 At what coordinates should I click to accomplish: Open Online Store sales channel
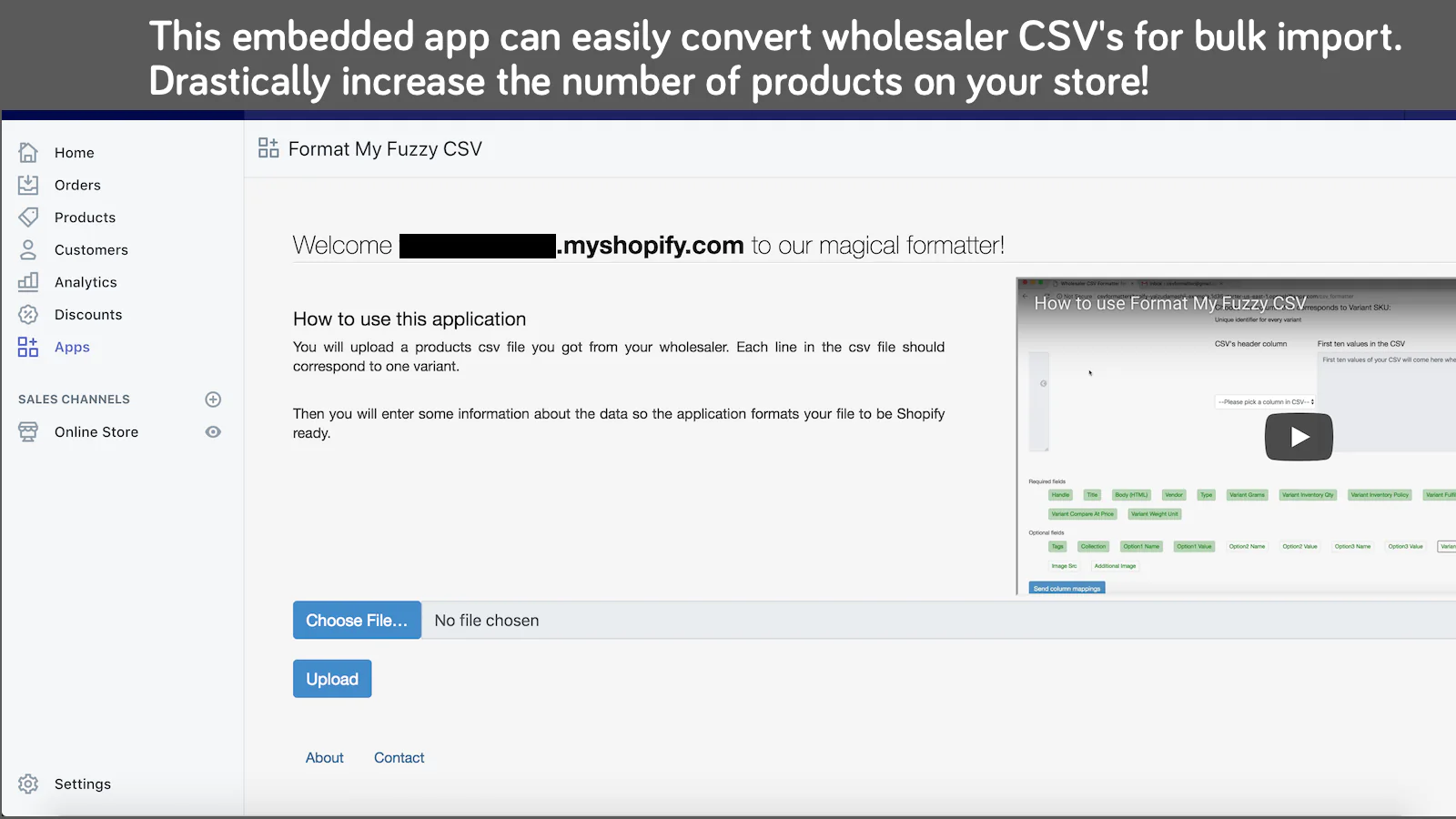point(96,432)
